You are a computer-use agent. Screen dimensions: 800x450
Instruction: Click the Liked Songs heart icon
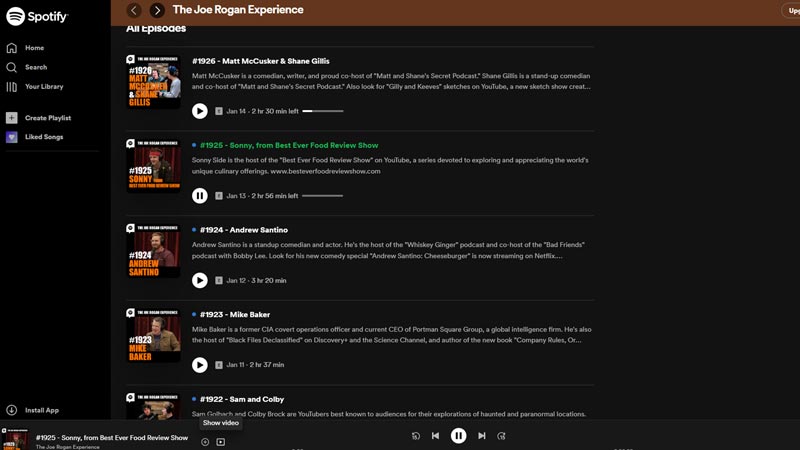12,137
